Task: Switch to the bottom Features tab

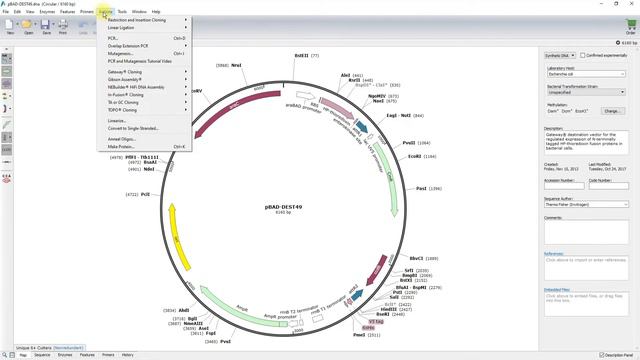Action: pos(87,355)
